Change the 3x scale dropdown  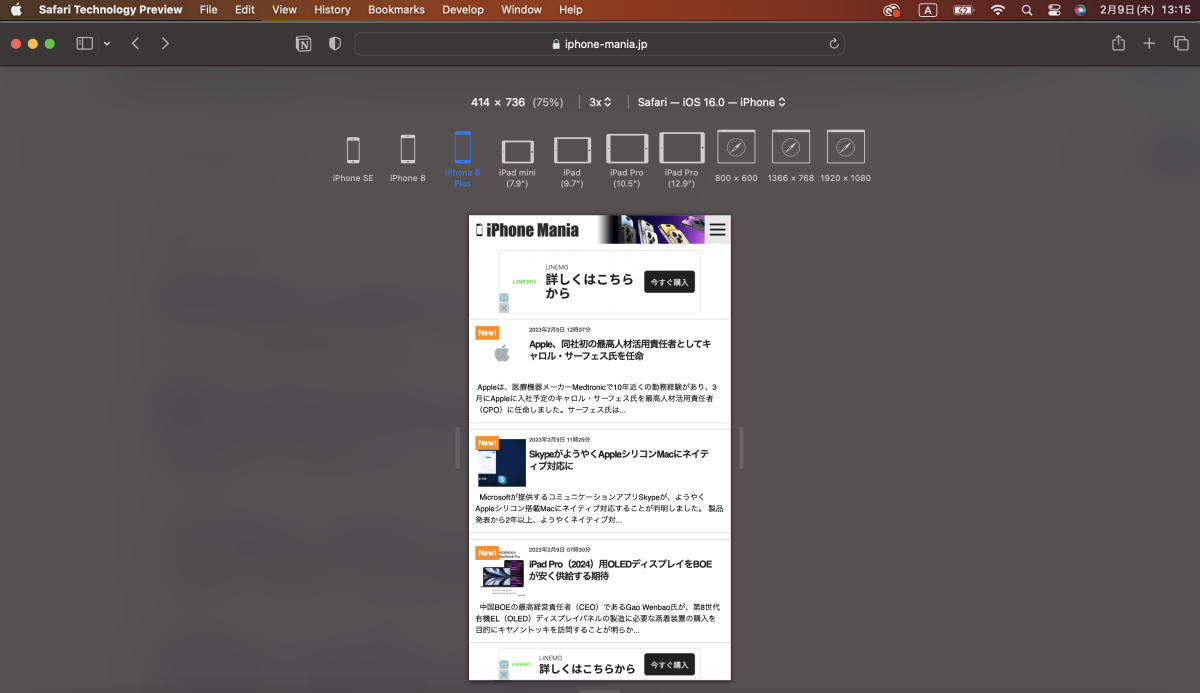point(599,101)
